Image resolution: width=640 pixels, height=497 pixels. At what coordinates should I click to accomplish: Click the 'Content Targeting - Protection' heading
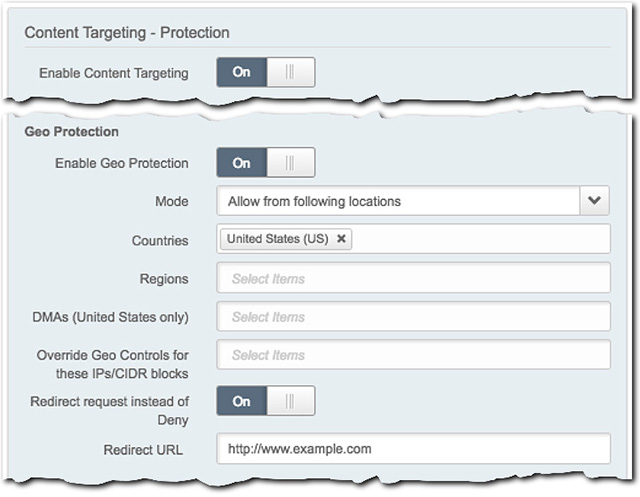click(x=127, y=32)
